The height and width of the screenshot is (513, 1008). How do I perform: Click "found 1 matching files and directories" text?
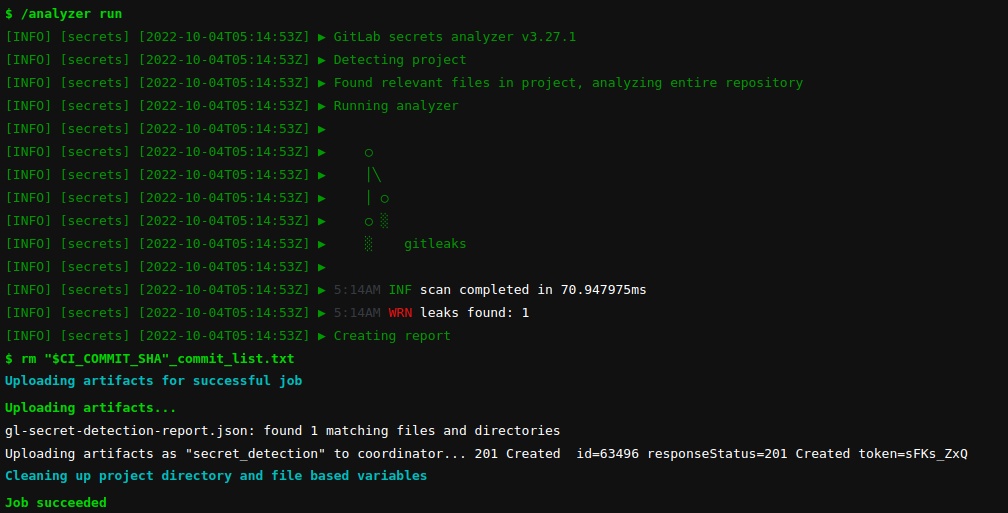(x=412, y=431)
